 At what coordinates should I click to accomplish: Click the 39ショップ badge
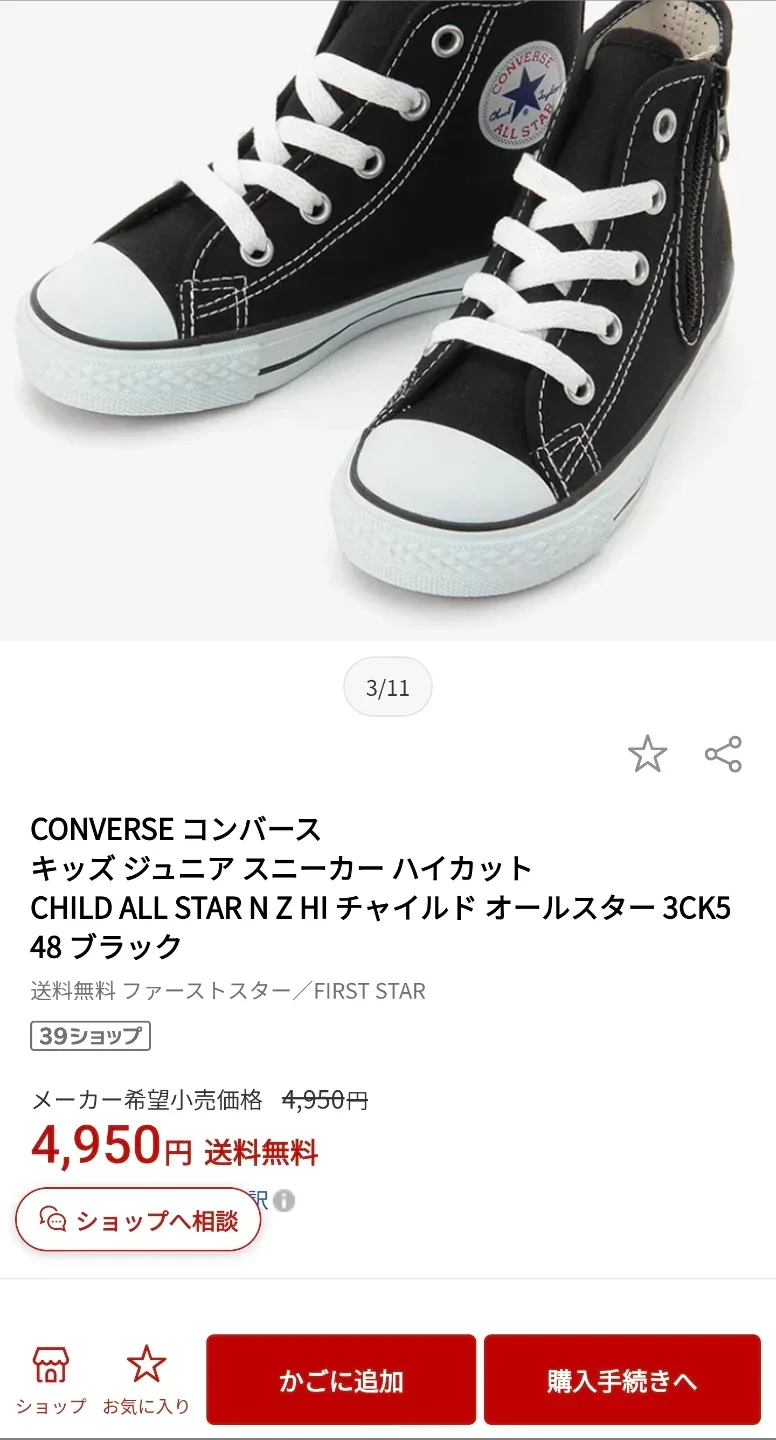(91, 1036)
